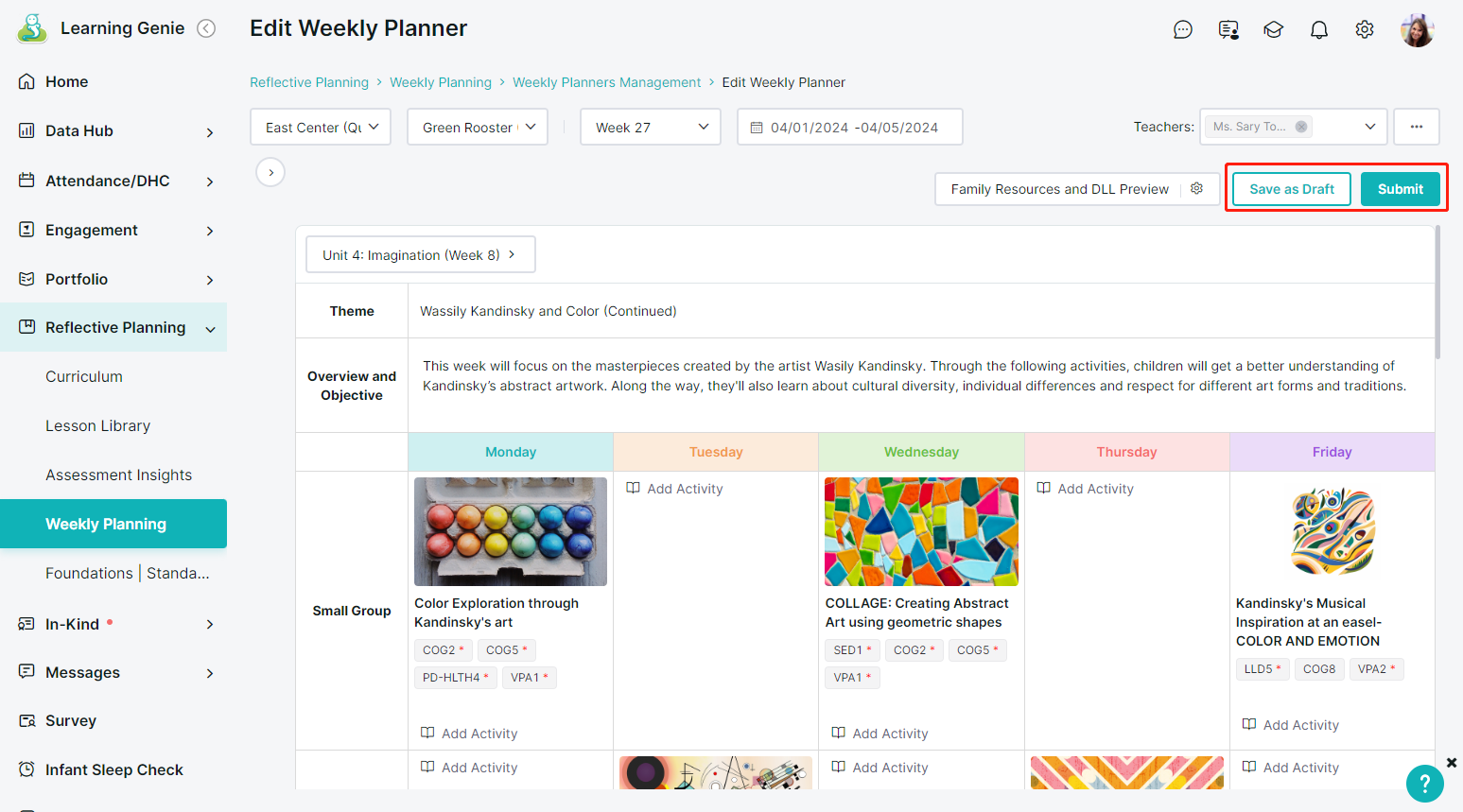Click the gear beside Family Resources Preview
Image resolution: width=1463 pixels, height=812 pixels.
1197,189
